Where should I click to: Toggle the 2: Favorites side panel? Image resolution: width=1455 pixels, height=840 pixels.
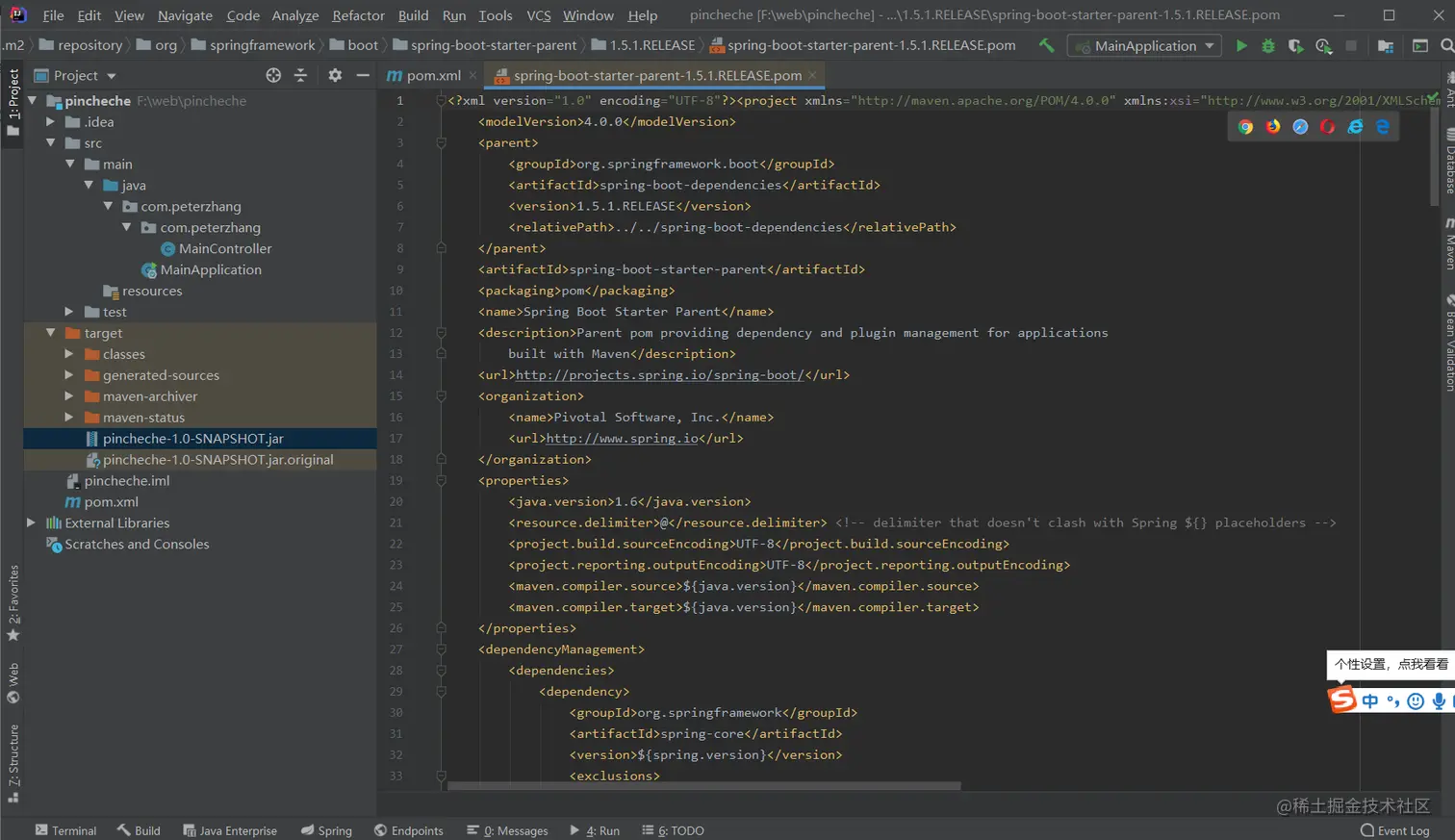pos(13,601)
